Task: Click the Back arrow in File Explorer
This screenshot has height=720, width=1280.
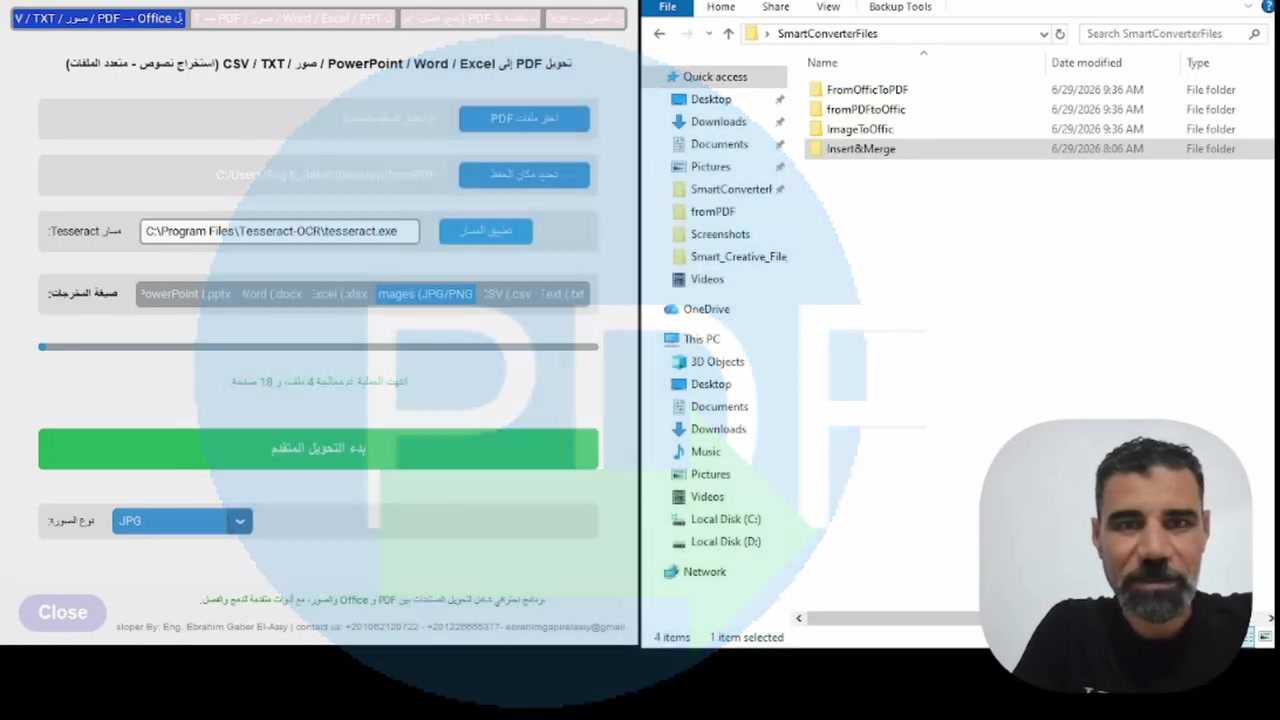Action: click(659, 34)
